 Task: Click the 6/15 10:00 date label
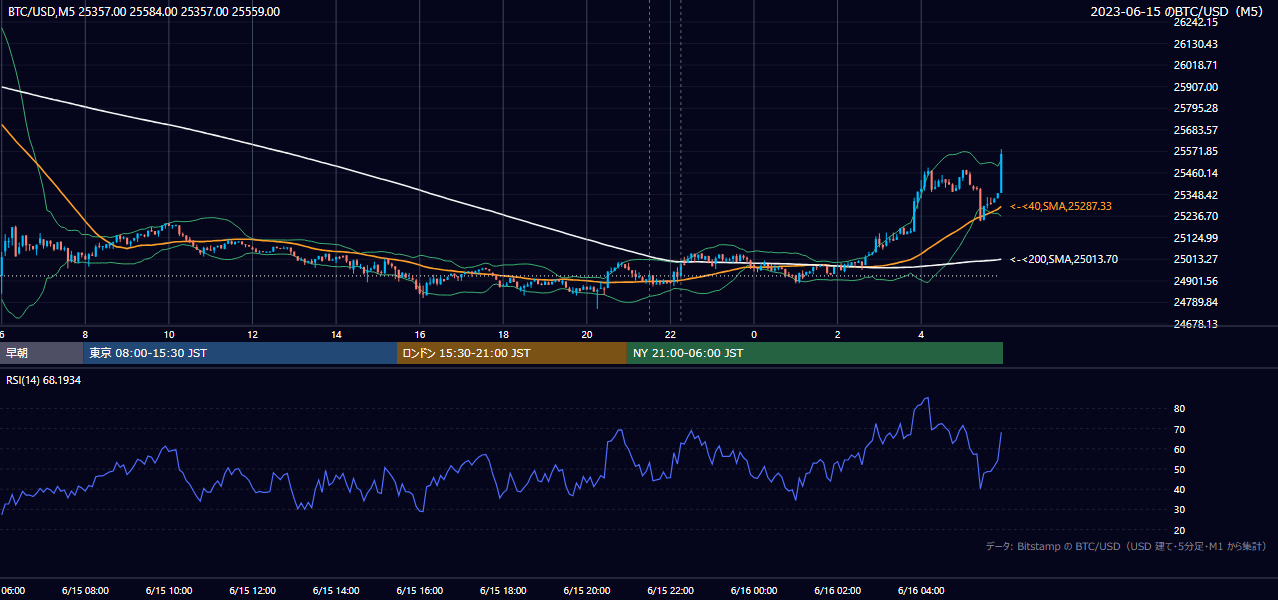168,591
